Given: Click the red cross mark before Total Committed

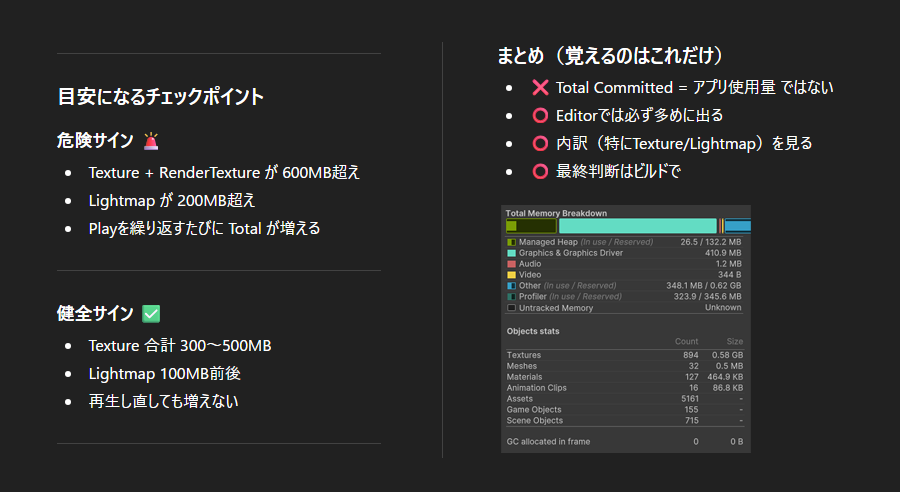Looking at the screenshot, I should tap(540, 88).
